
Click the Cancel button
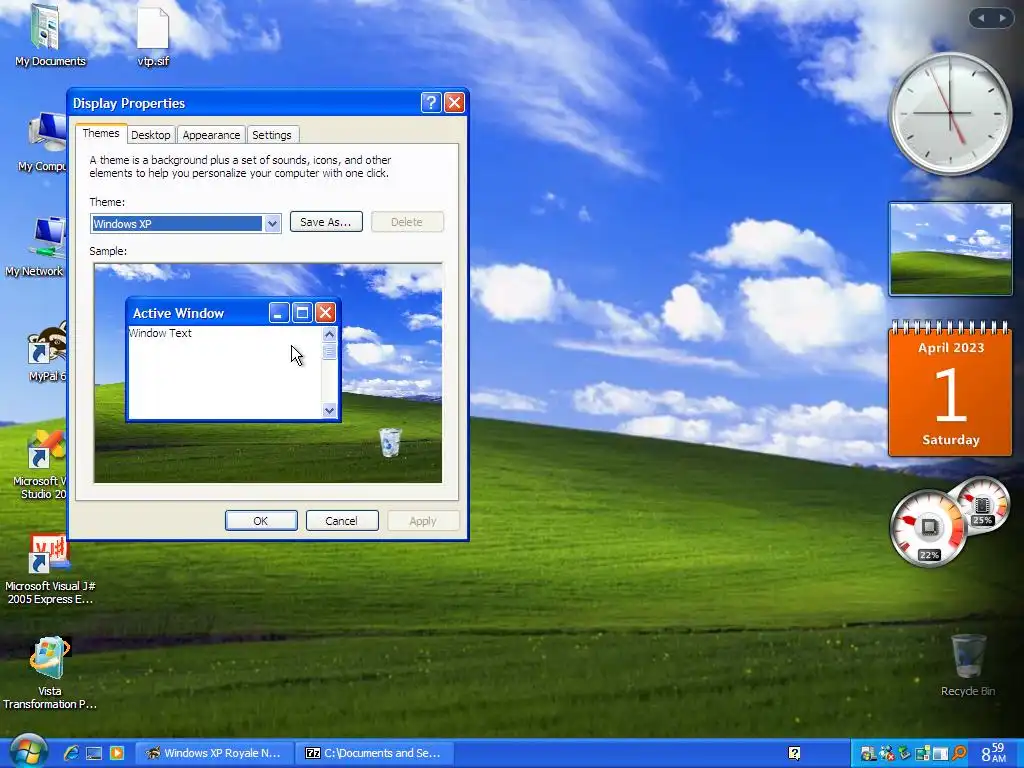342,520
